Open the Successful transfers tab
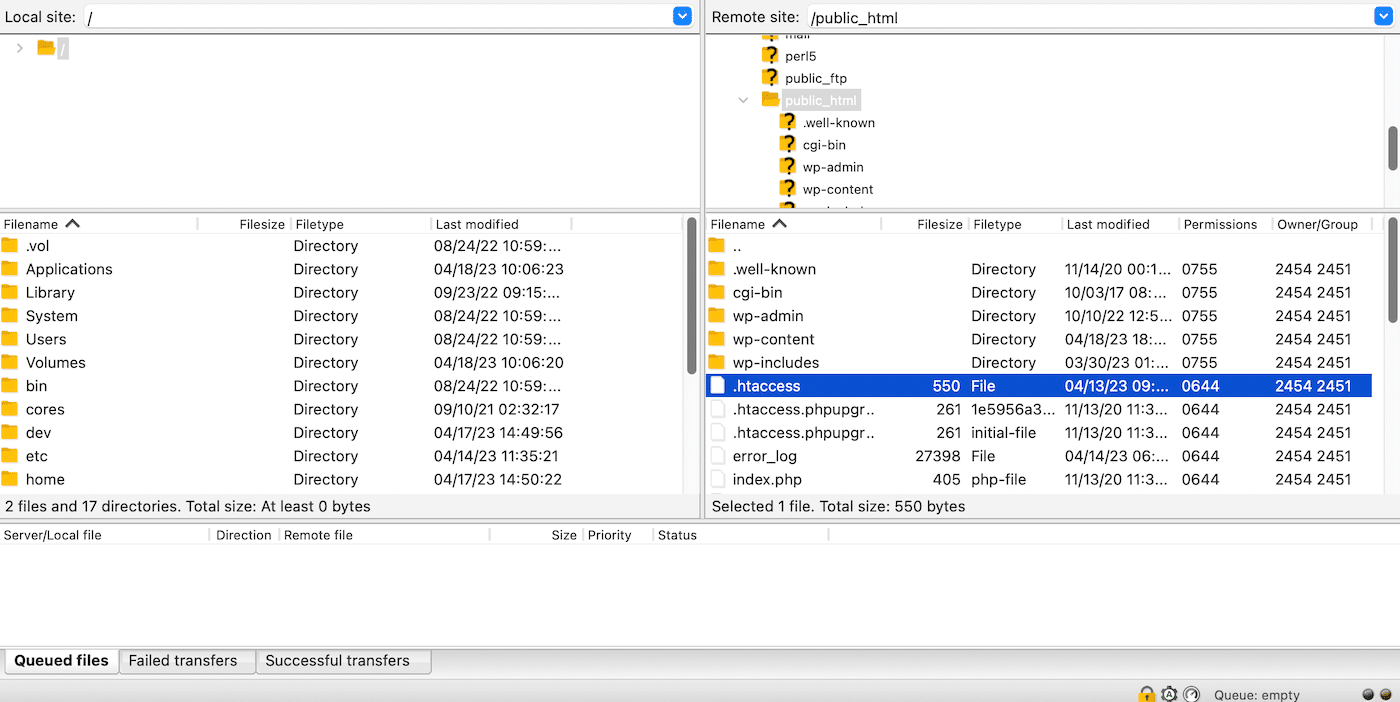1400x702 pixels. (x=342, y=660)
